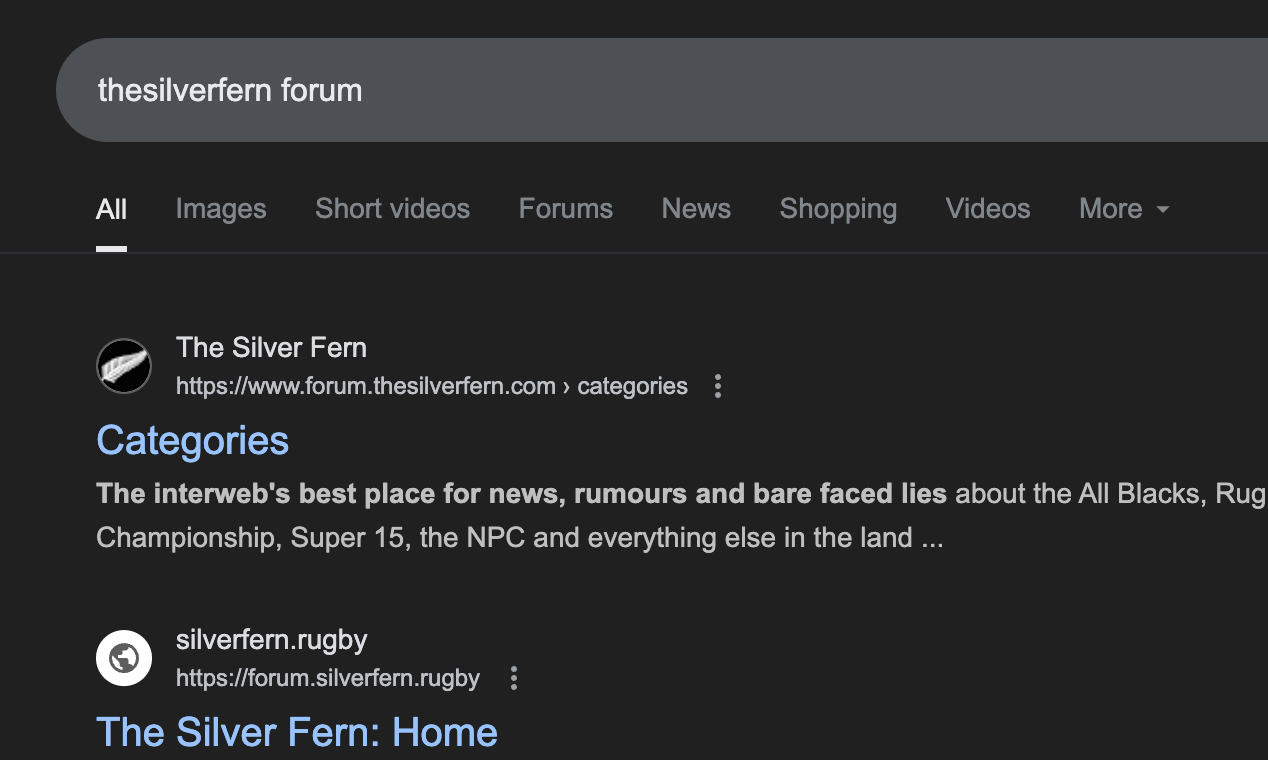
Task: Open three-dot menu for thesilverfern.com result
Action: click(718, 386)
